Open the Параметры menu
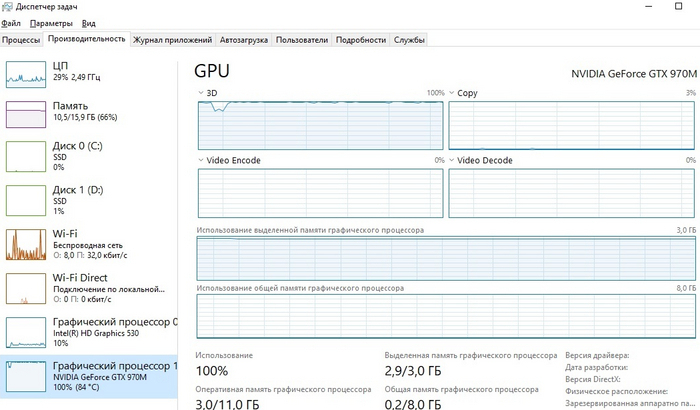Viewport: 700px width, 410px height. tap(50, 22)
